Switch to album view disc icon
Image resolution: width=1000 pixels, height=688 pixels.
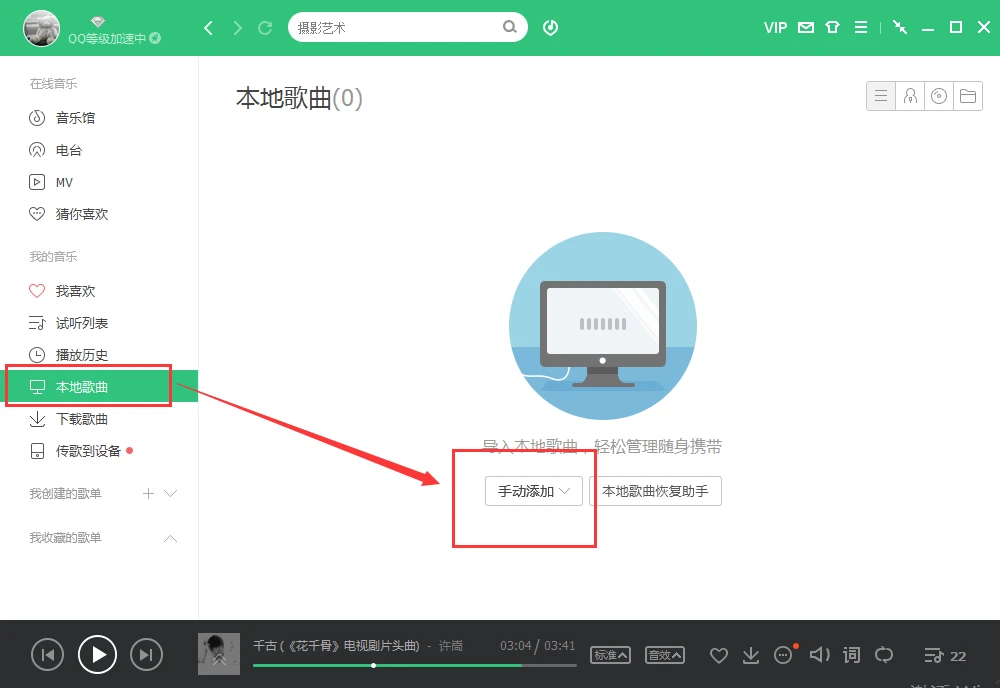[939, 96]
